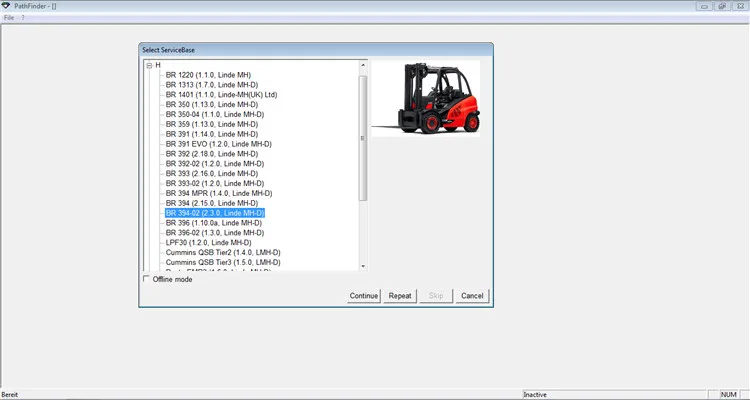This screenshot has height=400, width=750.
Task: Close the PathFinder window
Action: 740,6
